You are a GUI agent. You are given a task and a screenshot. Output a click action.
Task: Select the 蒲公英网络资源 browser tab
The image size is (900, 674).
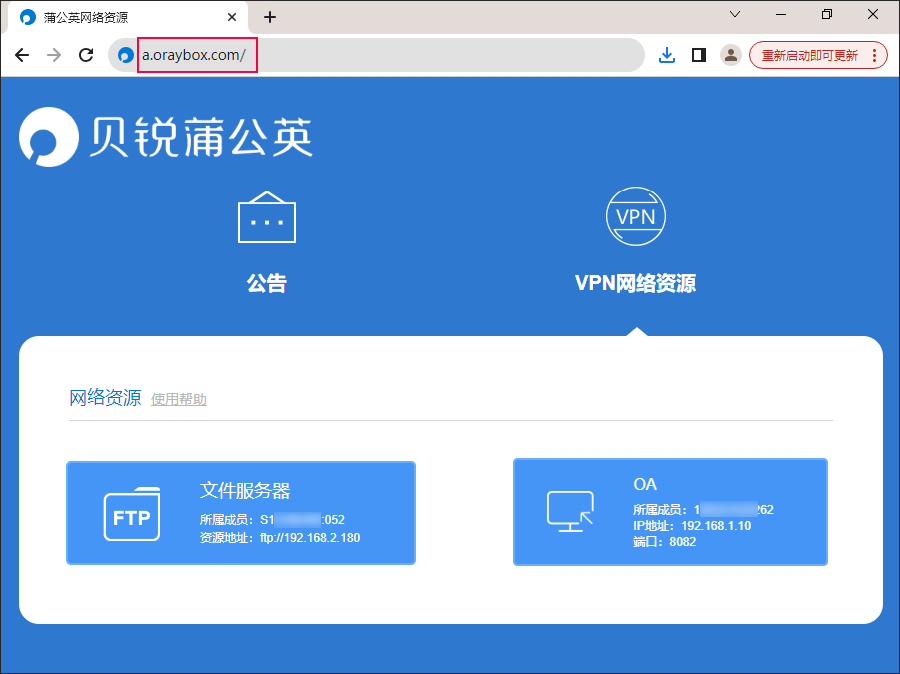[x=127, y=17]
